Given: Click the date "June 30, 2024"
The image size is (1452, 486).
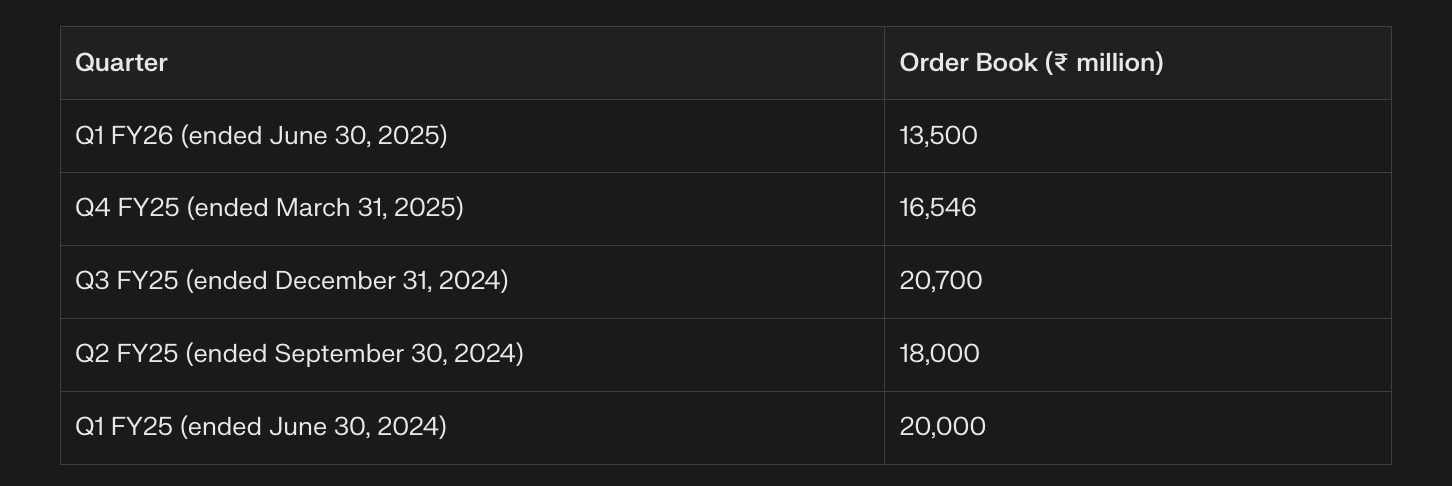Looking at the screenshot, I should click(x=354, y=427).
